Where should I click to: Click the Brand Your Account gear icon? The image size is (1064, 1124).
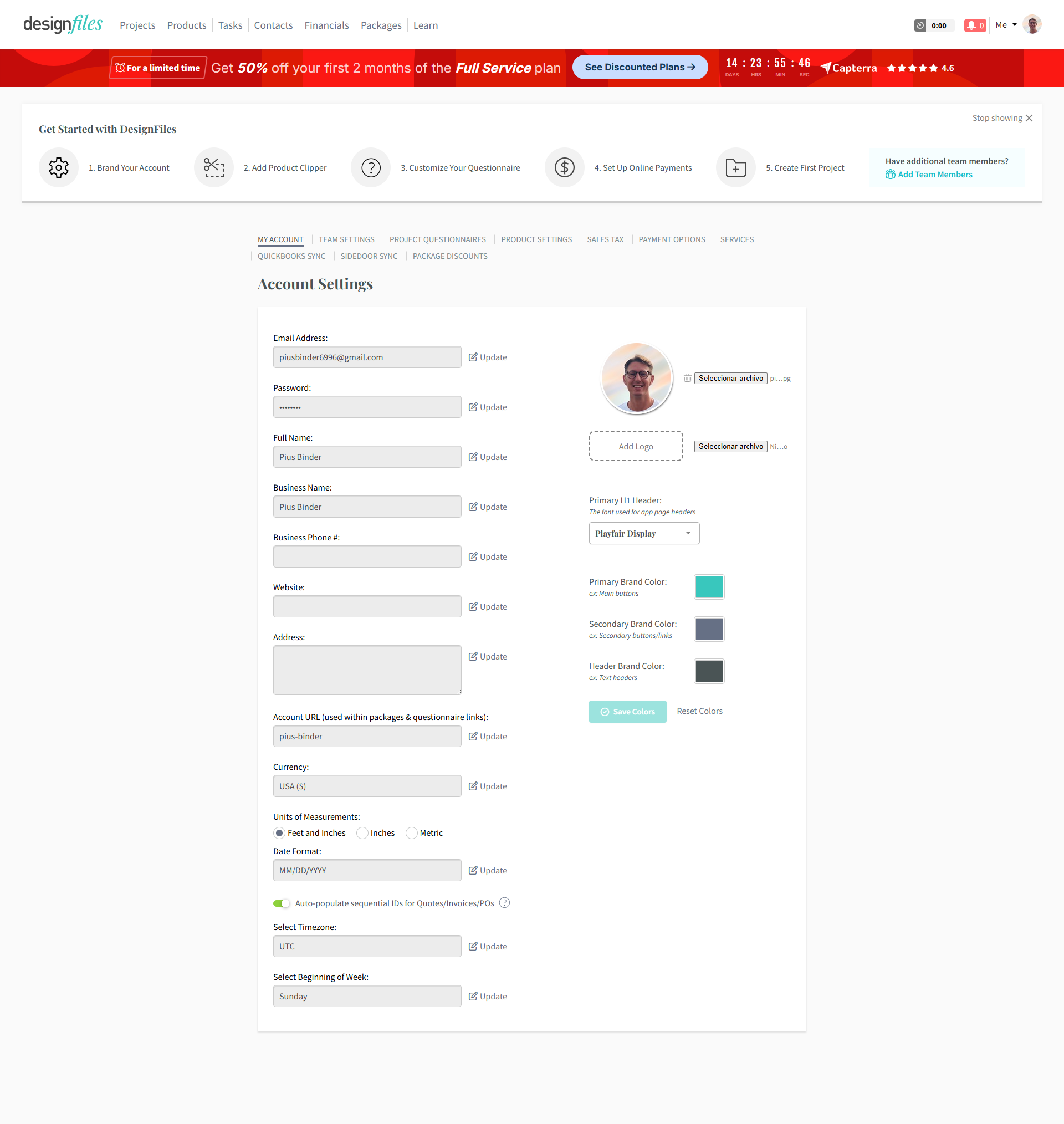click(58, 167)
